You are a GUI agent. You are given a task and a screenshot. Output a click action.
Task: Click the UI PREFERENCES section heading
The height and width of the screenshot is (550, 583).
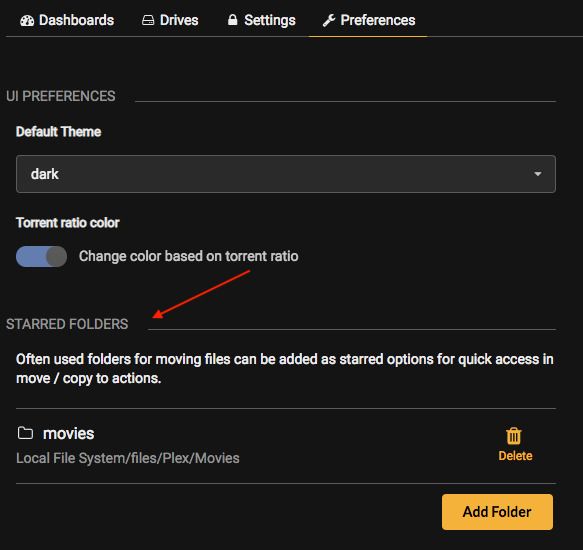coord(61,96)
